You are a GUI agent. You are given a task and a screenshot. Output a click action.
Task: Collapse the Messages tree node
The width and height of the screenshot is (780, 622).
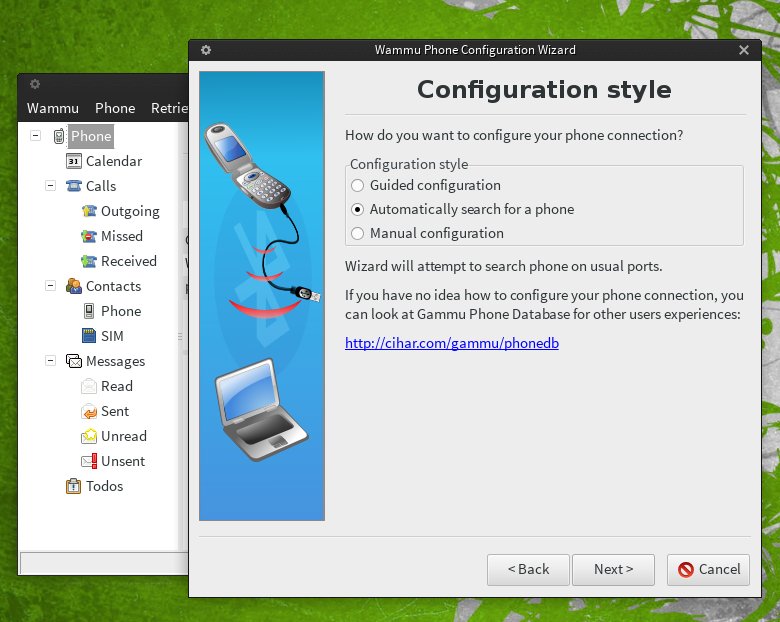tap(50, 361)
